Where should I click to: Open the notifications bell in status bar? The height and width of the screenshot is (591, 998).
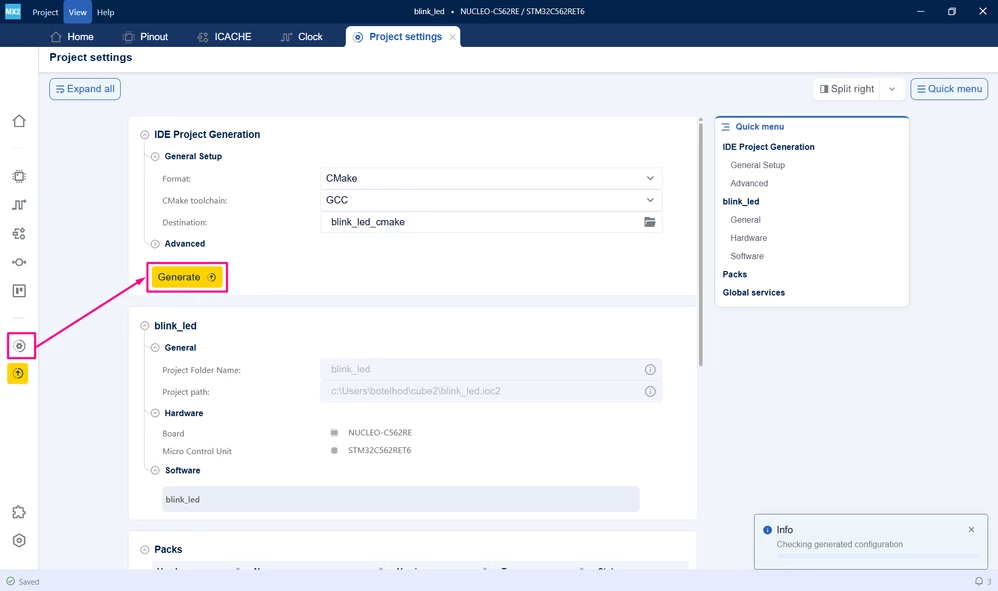(979, 581)
